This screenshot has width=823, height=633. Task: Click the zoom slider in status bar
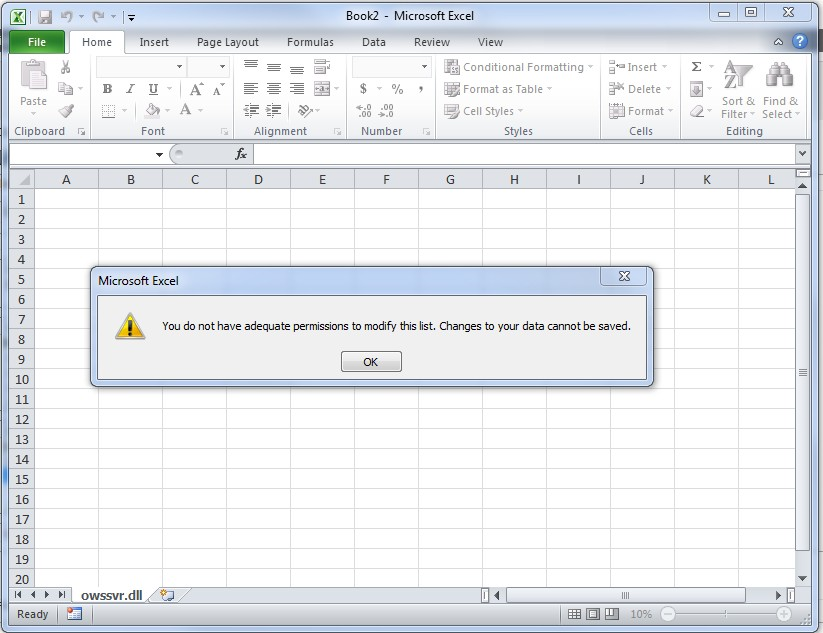click(725, 614)
